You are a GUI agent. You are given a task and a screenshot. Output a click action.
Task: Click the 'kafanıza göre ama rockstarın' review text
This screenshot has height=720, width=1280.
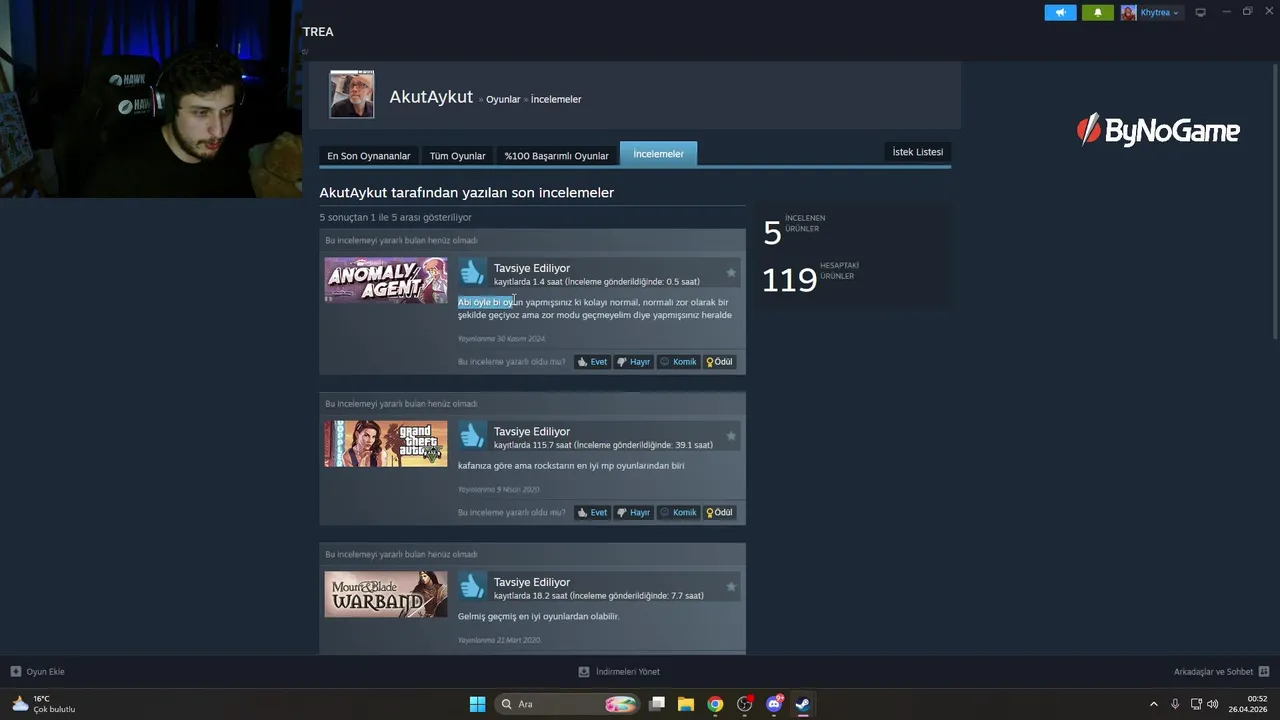(x=571, y=466)
